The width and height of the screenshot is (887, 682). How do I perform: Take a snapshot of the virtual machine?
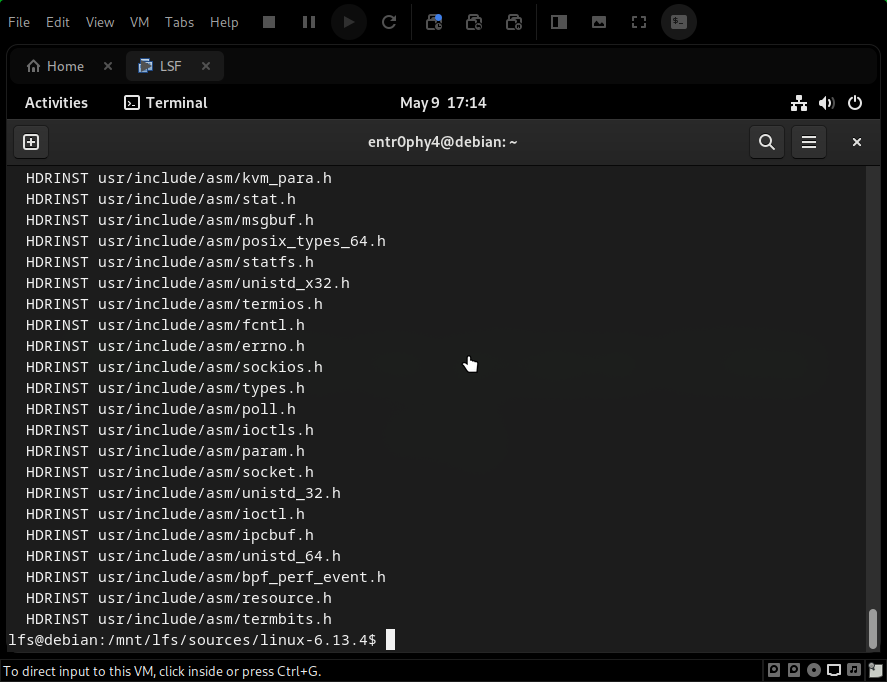coord(433,21)
